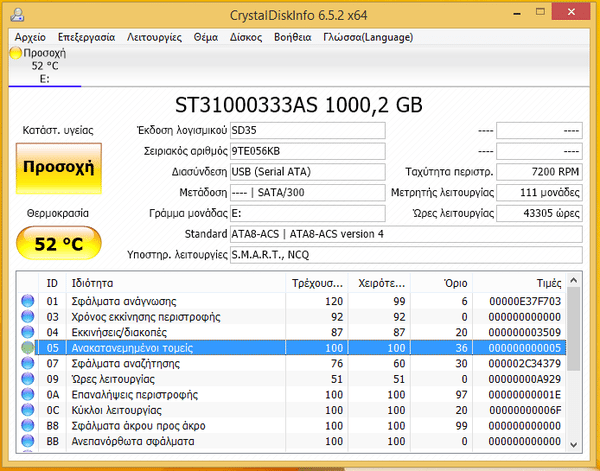
Task: Click the disk title ST31000333AS 1000,2 GB
Action: point(299,105)
